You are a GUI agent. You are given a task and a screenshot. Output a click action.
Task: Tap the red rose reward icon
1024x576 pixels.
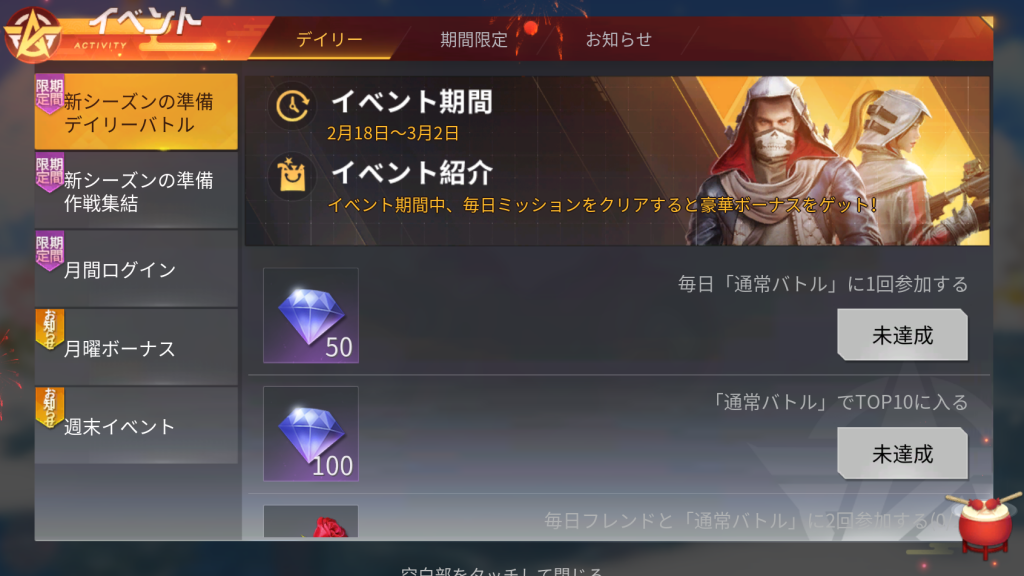(x=311, y=522)
